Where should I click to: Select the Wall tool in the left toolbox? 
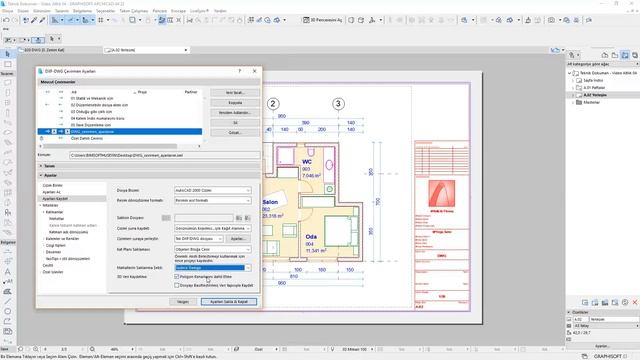point(8,82)
